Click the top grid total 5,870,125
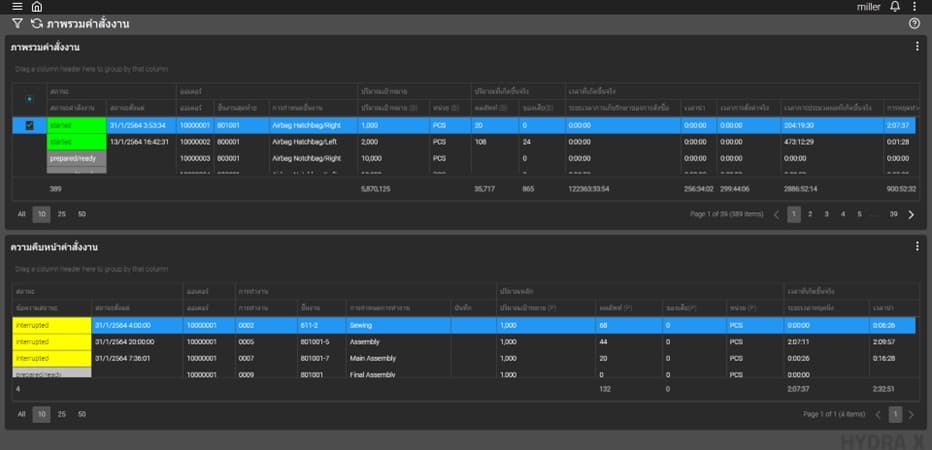This screenshot has width=932, height=450. pos(376,189)
